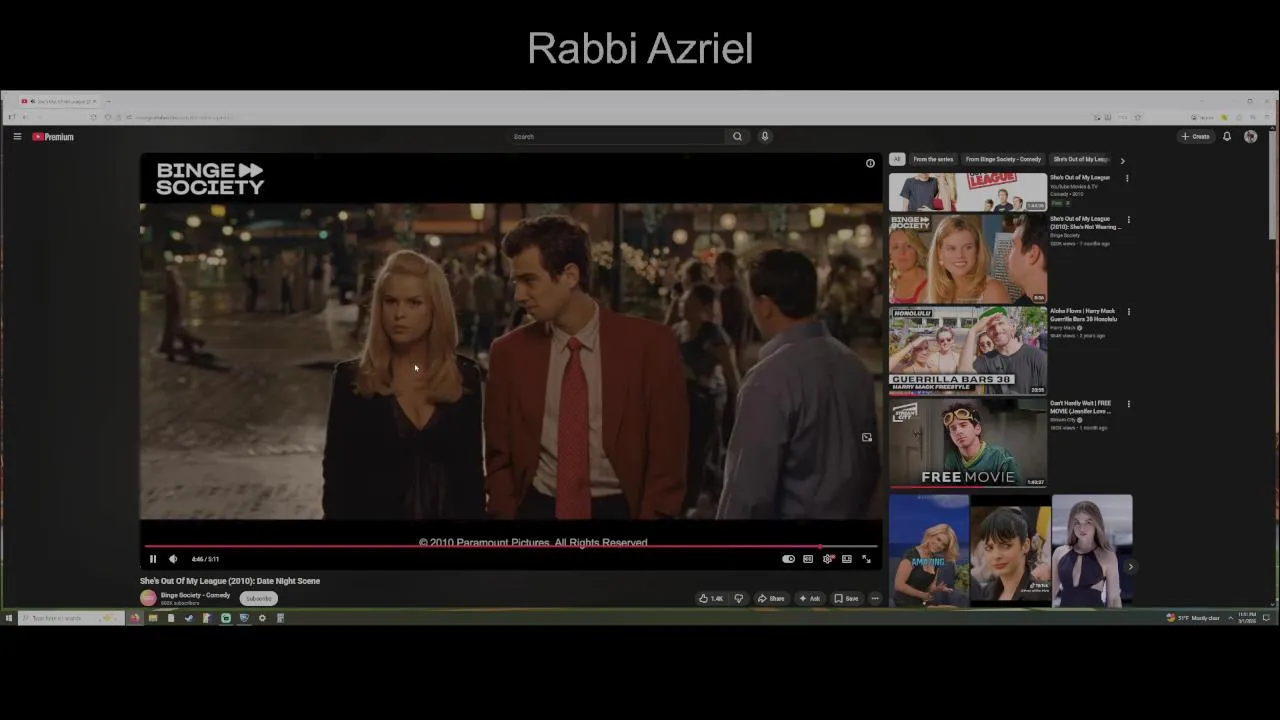1280x720 pixels.
Task: Click the video info card icon
Action: click(x=870, y=163)
